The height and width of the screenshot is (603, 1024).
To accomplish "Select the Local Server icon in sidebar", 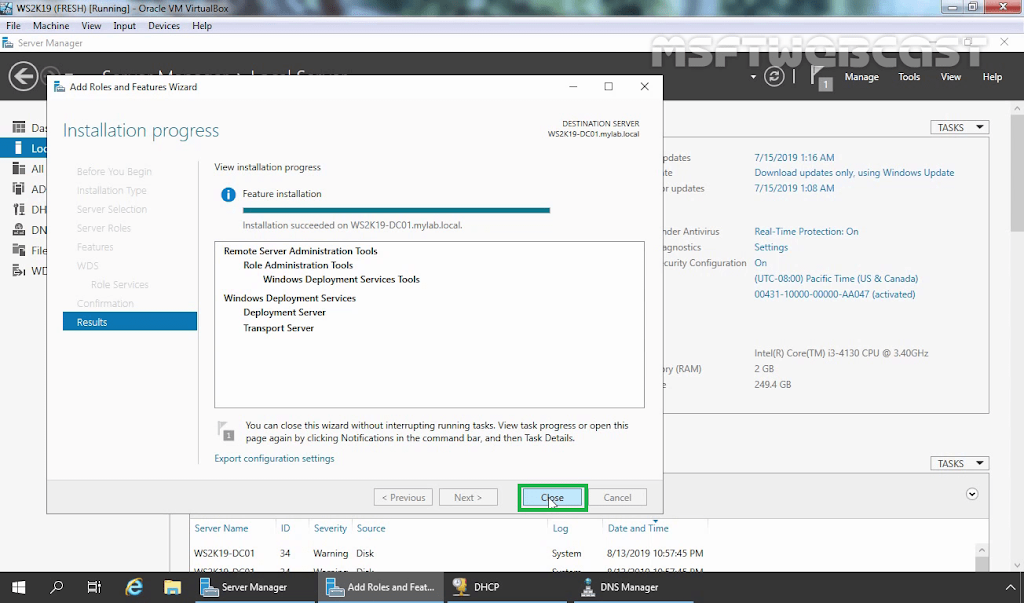I will [18, 148].
